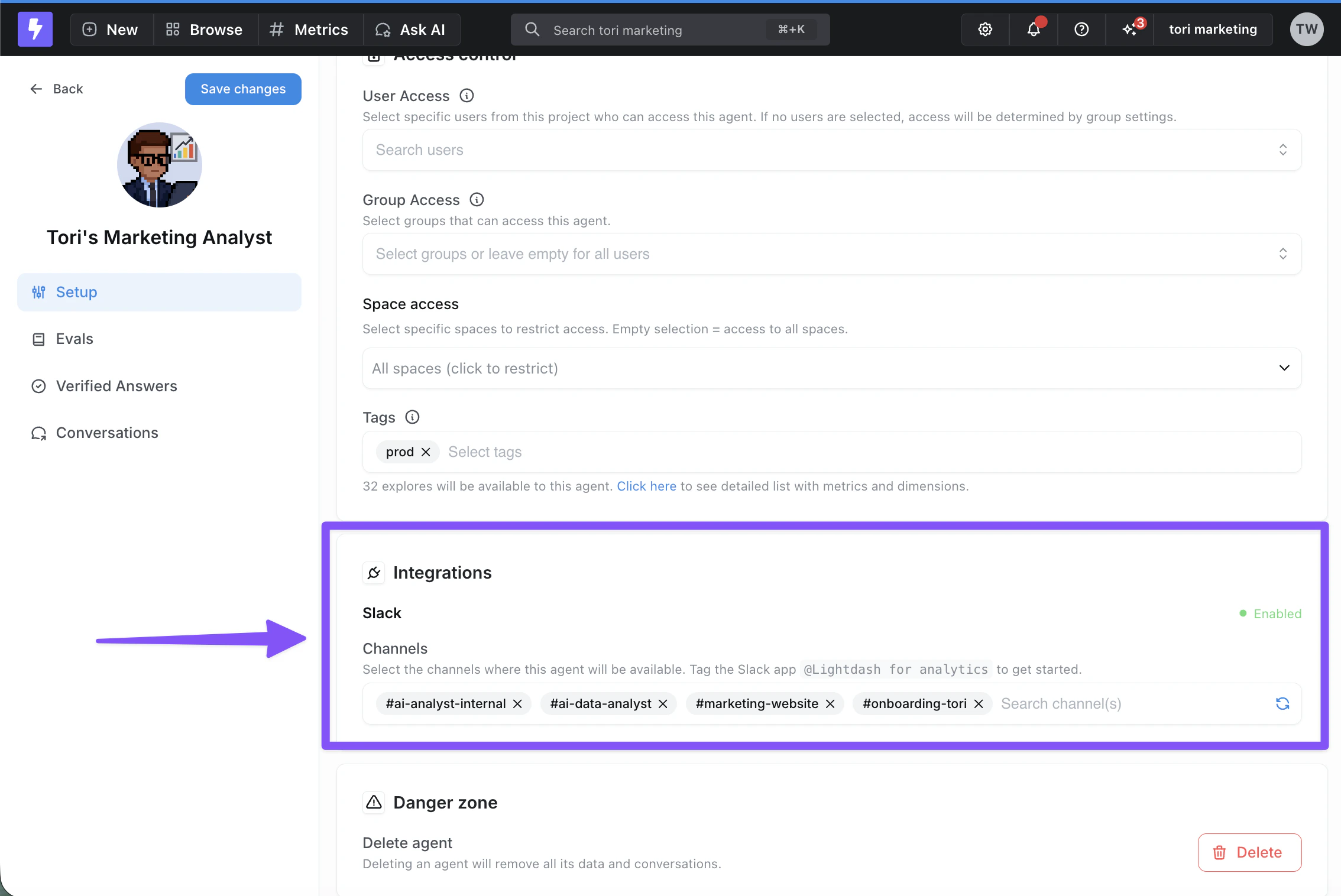The height and width of the screenshot is (896, 1341).
Task: Click the help question mark icon
Action: click(1081, 29)
